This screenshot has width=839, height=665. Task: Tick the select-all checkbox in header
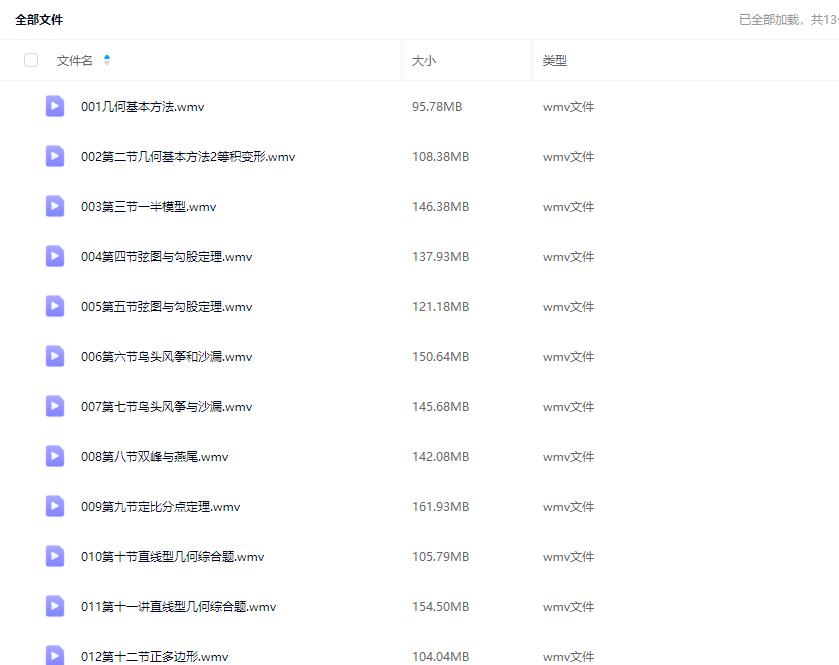pos(31,60)
